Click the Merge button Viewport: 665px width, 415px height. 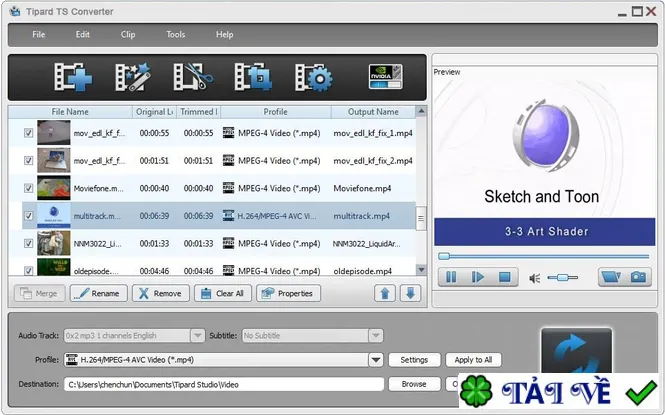pos(39,293)
